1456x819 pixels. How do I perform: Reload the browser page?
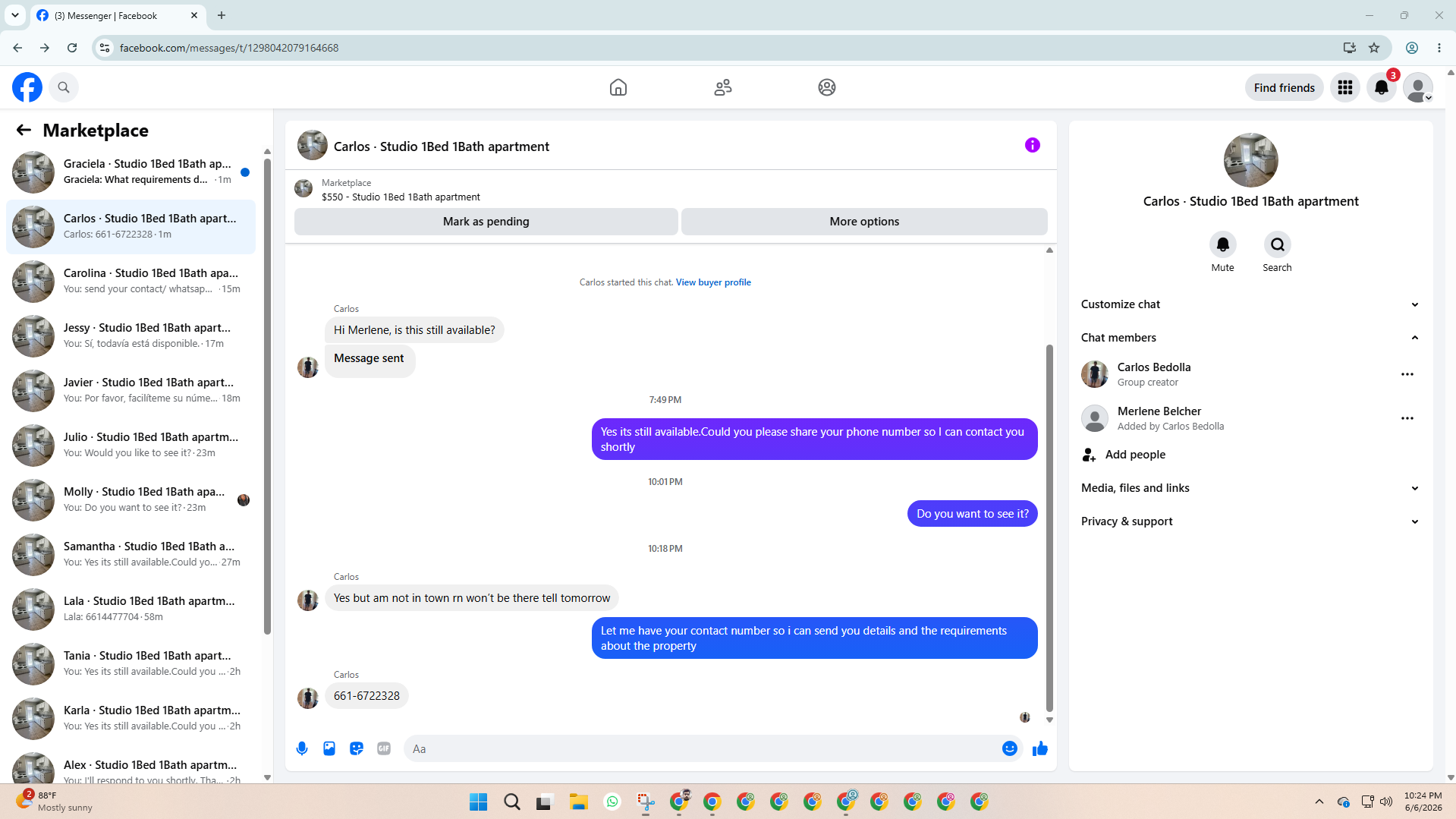coord(72,48)
